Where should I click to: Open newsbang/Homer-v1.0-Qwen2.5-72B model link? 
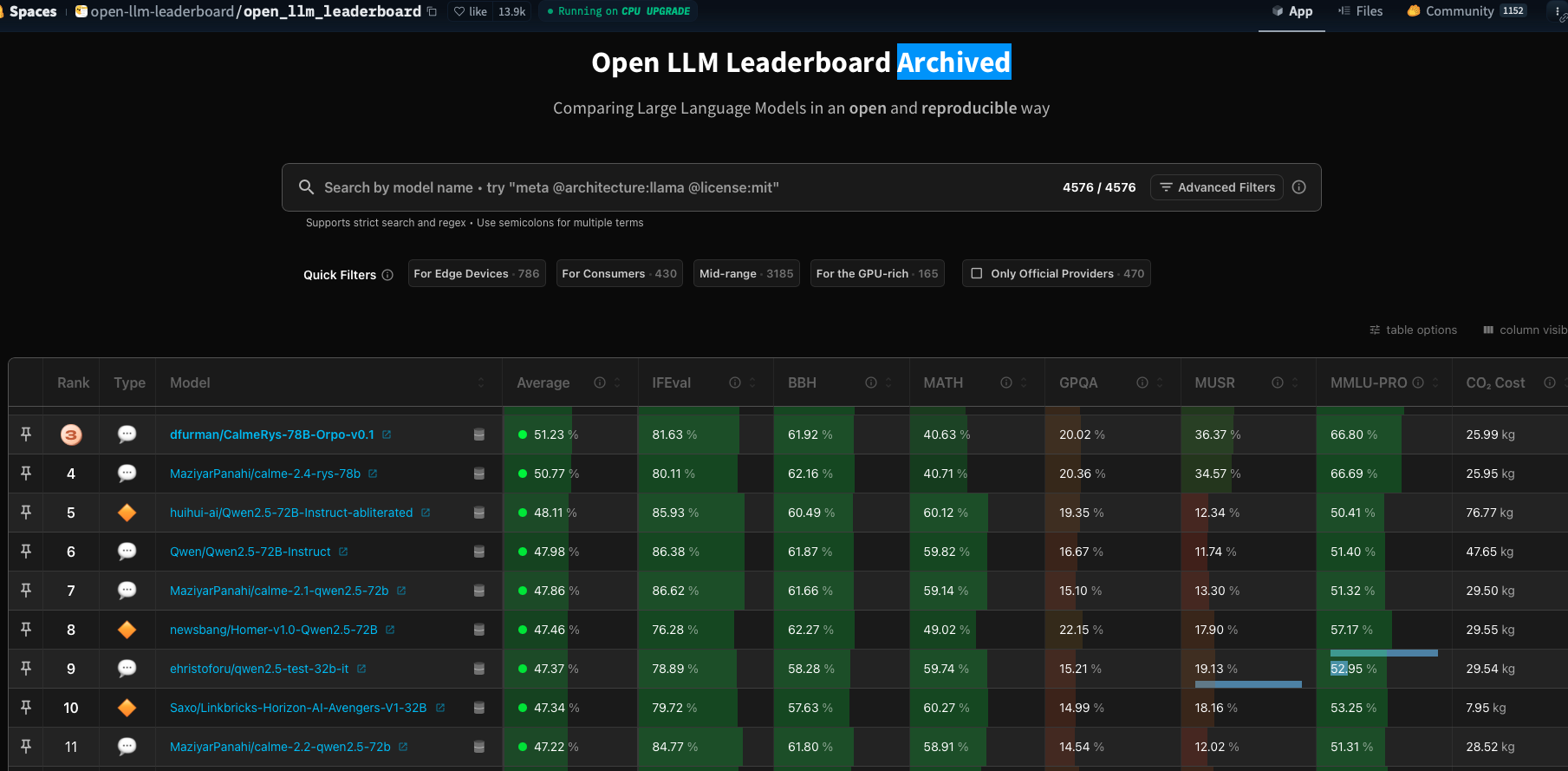point(274,630)
